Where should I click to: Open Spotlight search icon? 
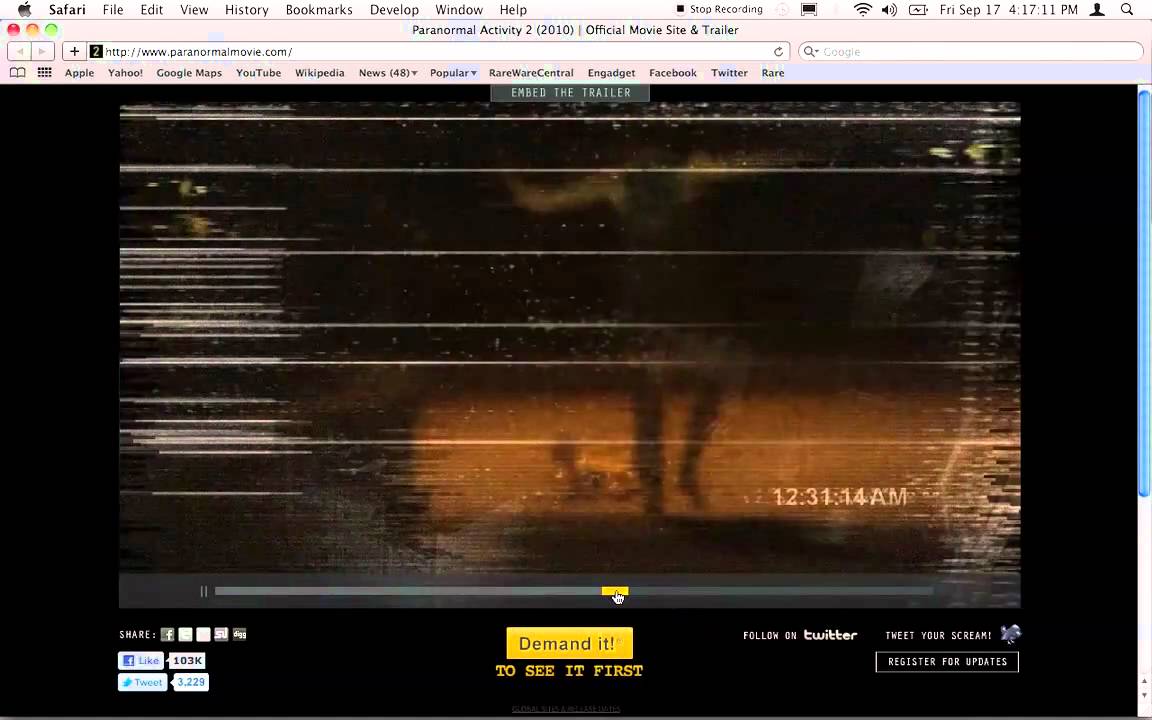(x=1127, y=10)
